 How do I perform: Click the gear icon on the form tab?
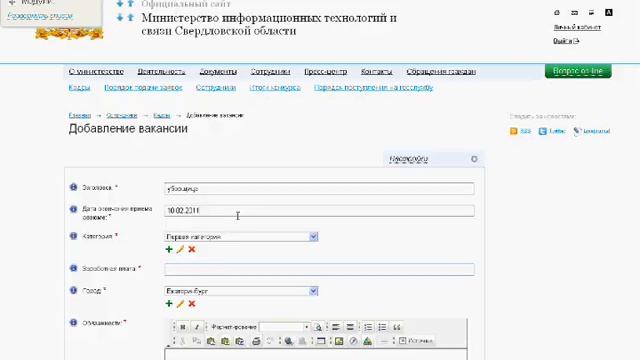[x=474, y=159]
